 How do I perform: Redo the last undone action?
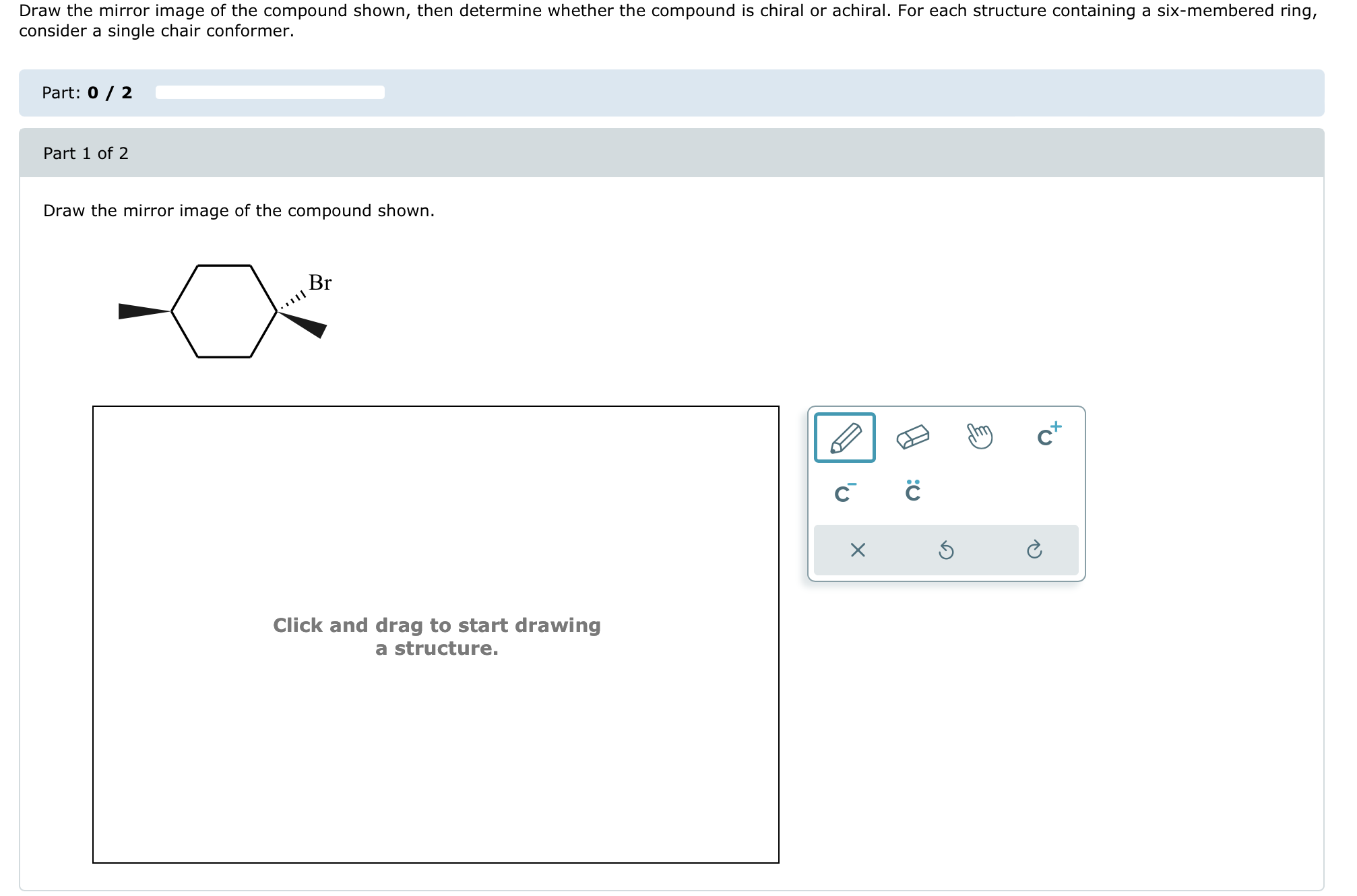click(1035, 550)
